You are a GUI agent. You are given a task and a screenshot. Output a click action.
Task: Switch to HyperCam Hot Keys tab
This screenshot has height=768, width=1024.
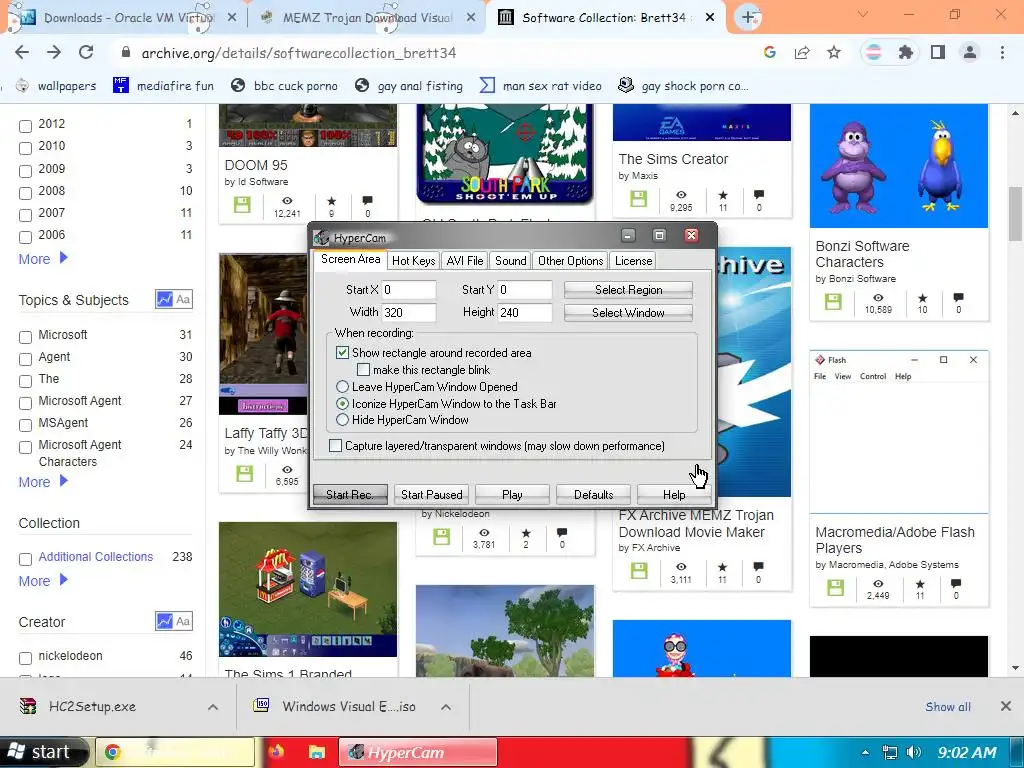coord(413,261)
